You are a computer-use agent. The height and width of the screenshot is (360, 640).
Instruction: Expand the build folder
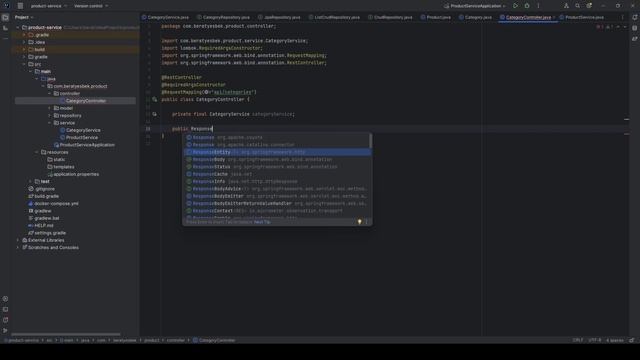pyautogui.click(x=24, y=49)
